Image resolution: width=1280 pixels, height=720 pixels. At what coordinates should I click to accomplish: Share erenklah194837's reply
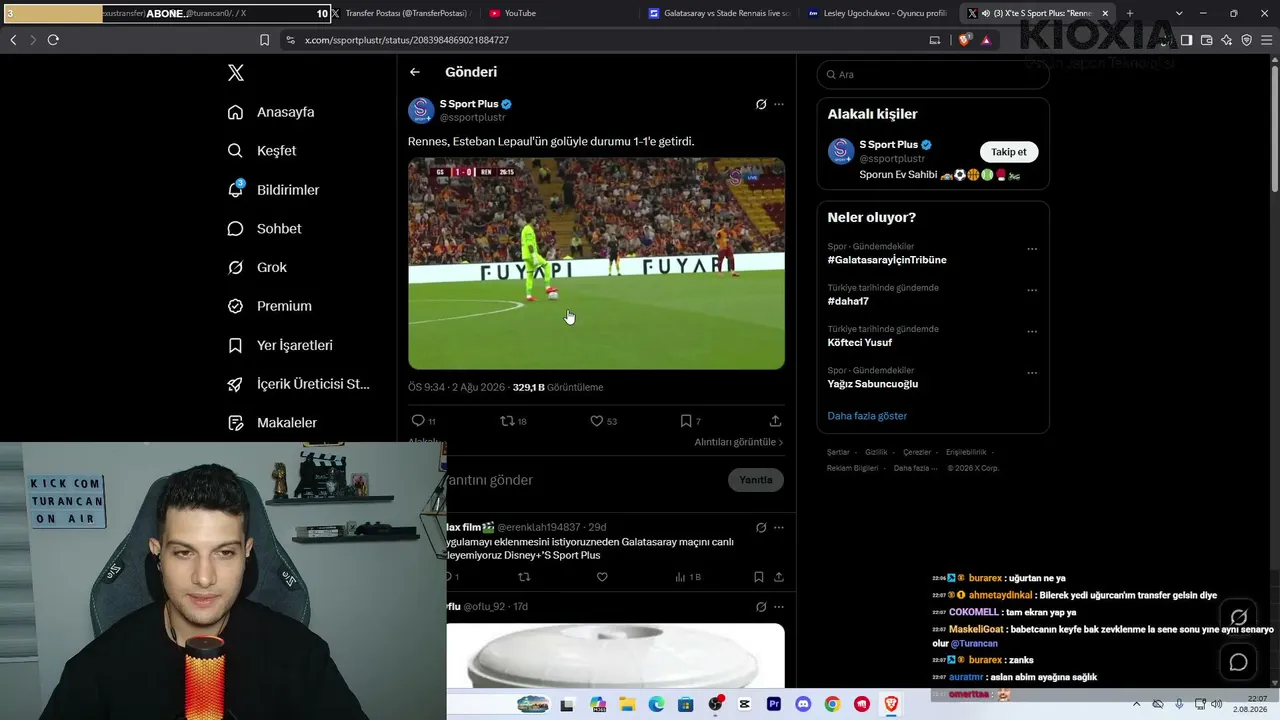(x=779, y=577)
